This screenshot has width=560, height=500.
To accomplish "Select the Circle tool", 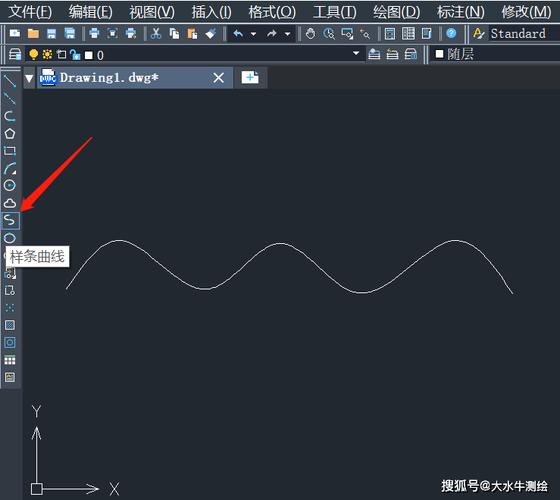I will pyautogui.click(x=10, y=185).
